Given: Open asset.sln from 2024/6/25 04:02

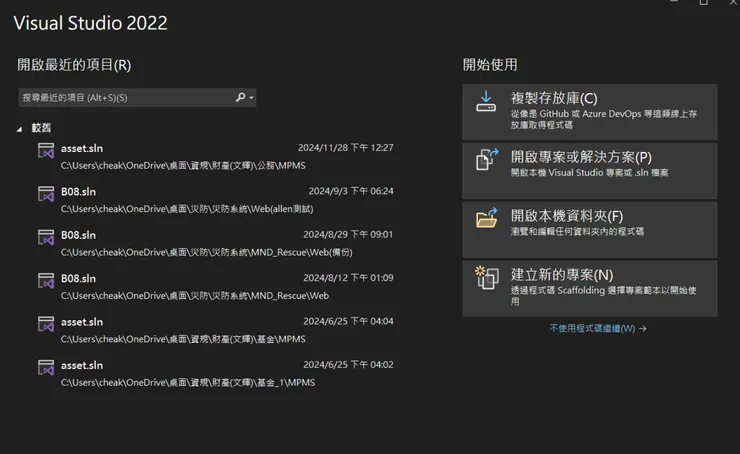Looking at the screenshot, I should click(215, 373).
